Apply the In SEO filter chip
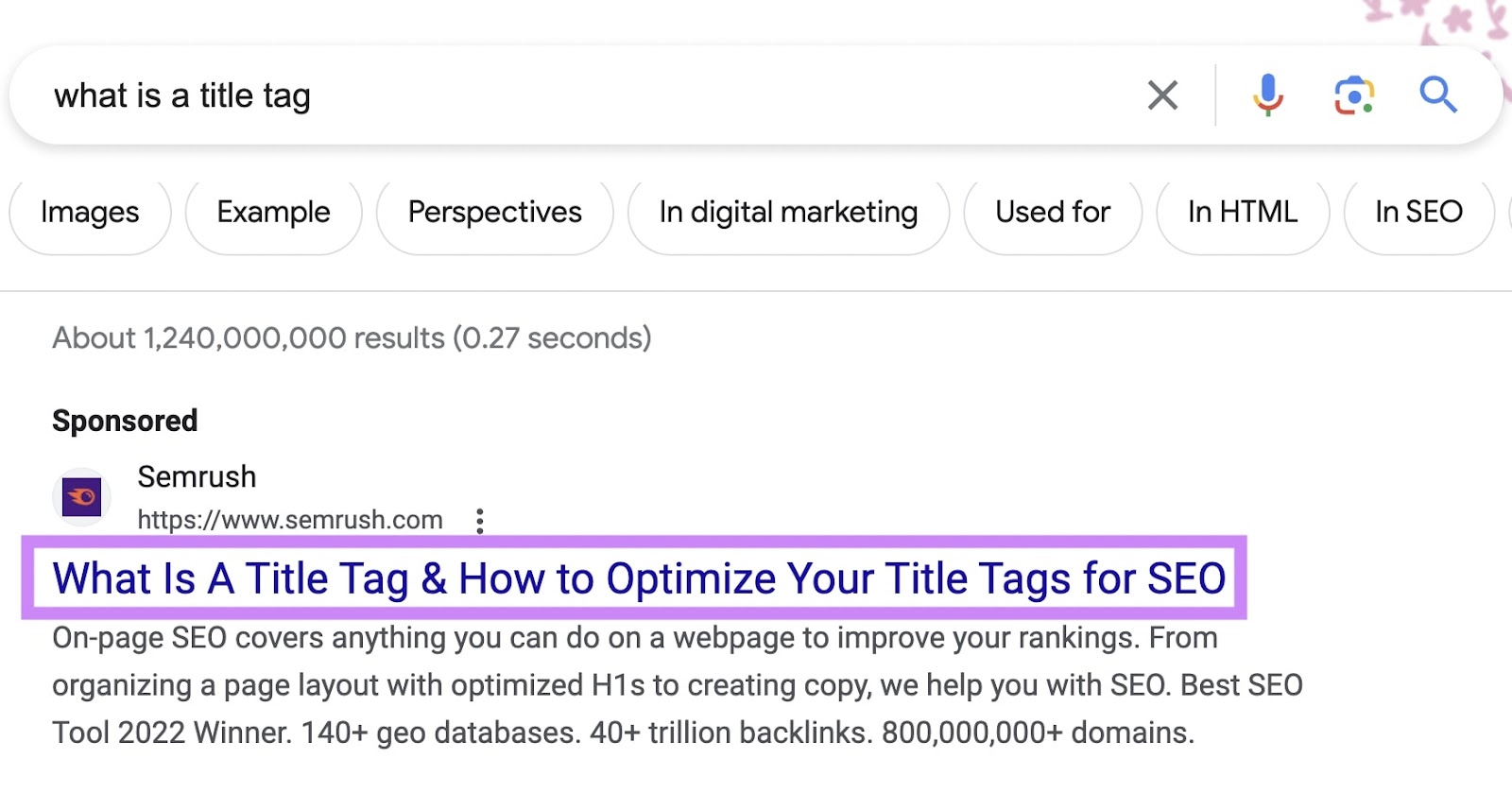1512x793 pixels. [1417, 213]
